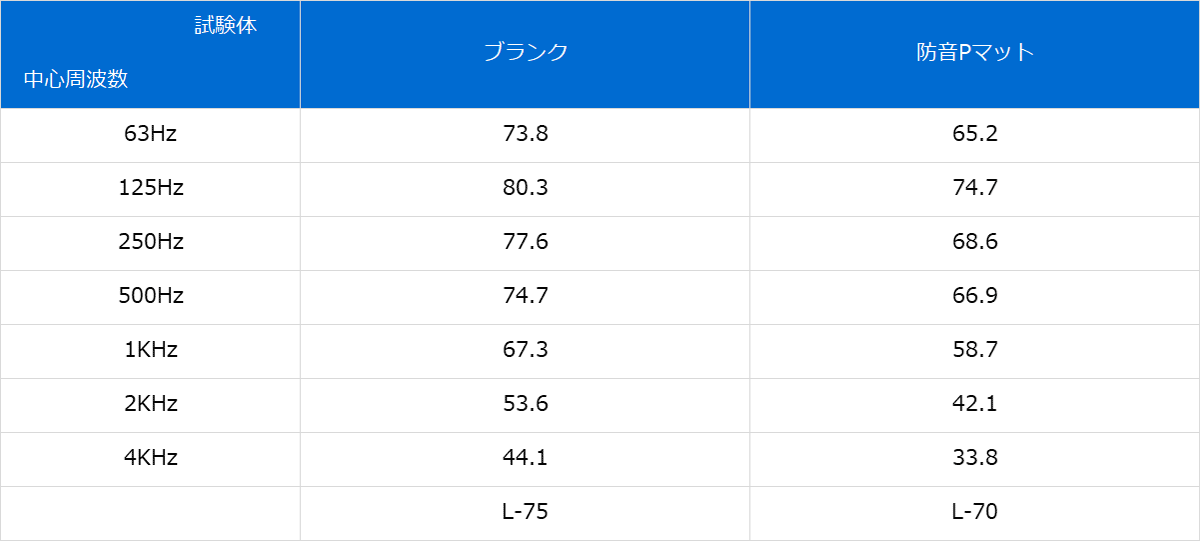
Task: Click the 53.6 value cell
Action: pyautogui.click(x=525, y=404)
